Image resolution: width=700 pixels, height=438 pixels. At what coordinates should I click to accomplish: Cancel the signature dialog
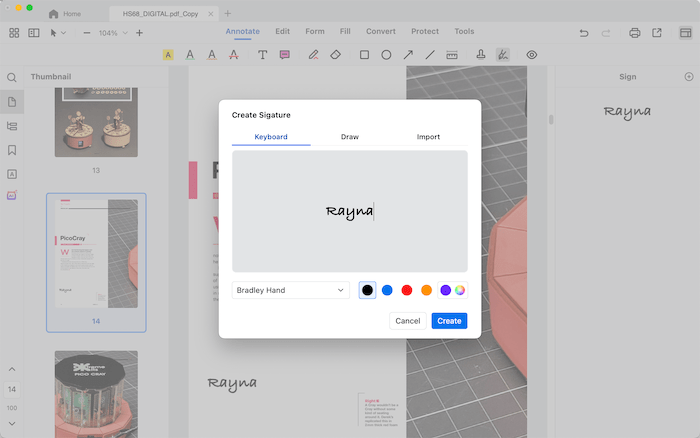(x=407, y=321)
